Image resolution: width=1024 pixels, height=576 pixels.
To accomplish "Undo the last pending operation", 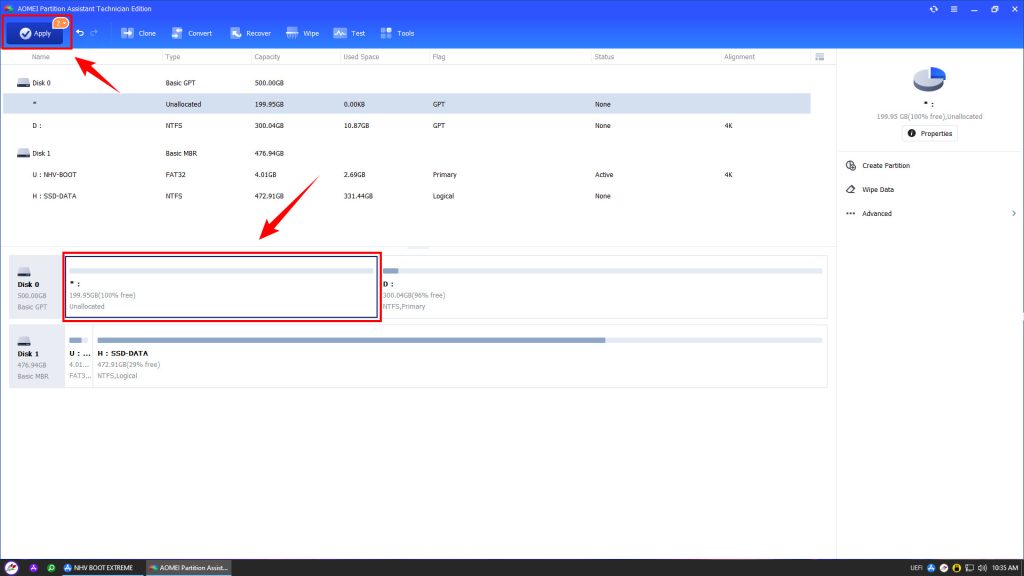I will (80, 33).
